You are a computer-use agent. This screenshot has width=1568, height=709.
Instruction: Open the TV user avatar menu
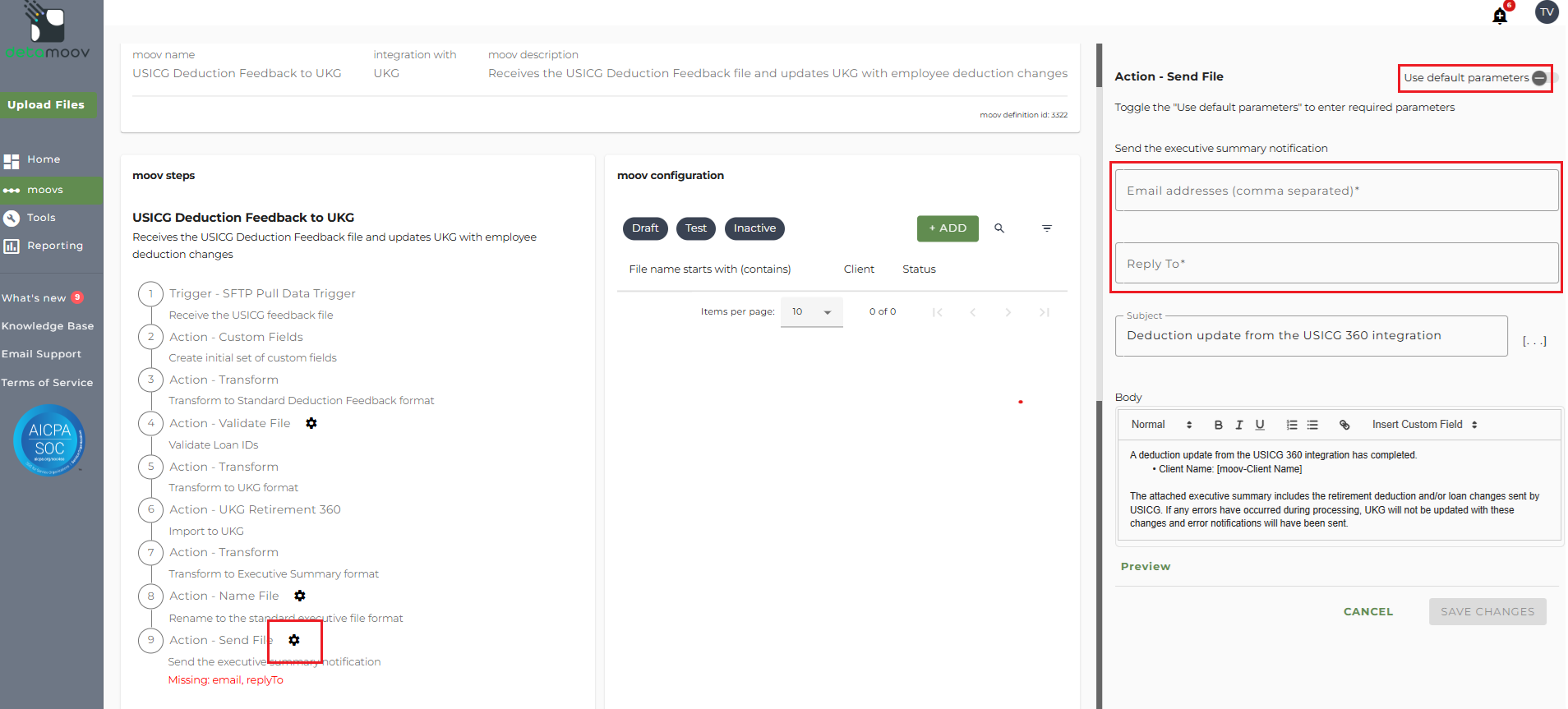[1547, 12]
